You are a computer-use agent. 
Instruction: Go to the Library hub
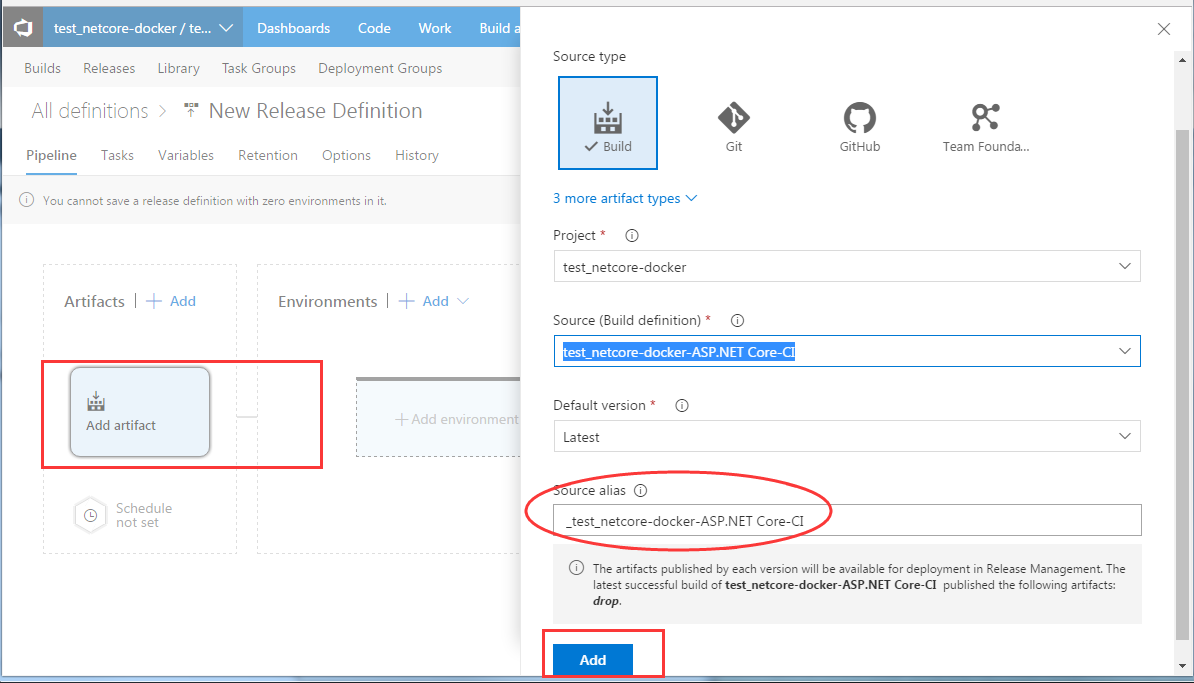point(178,69)
